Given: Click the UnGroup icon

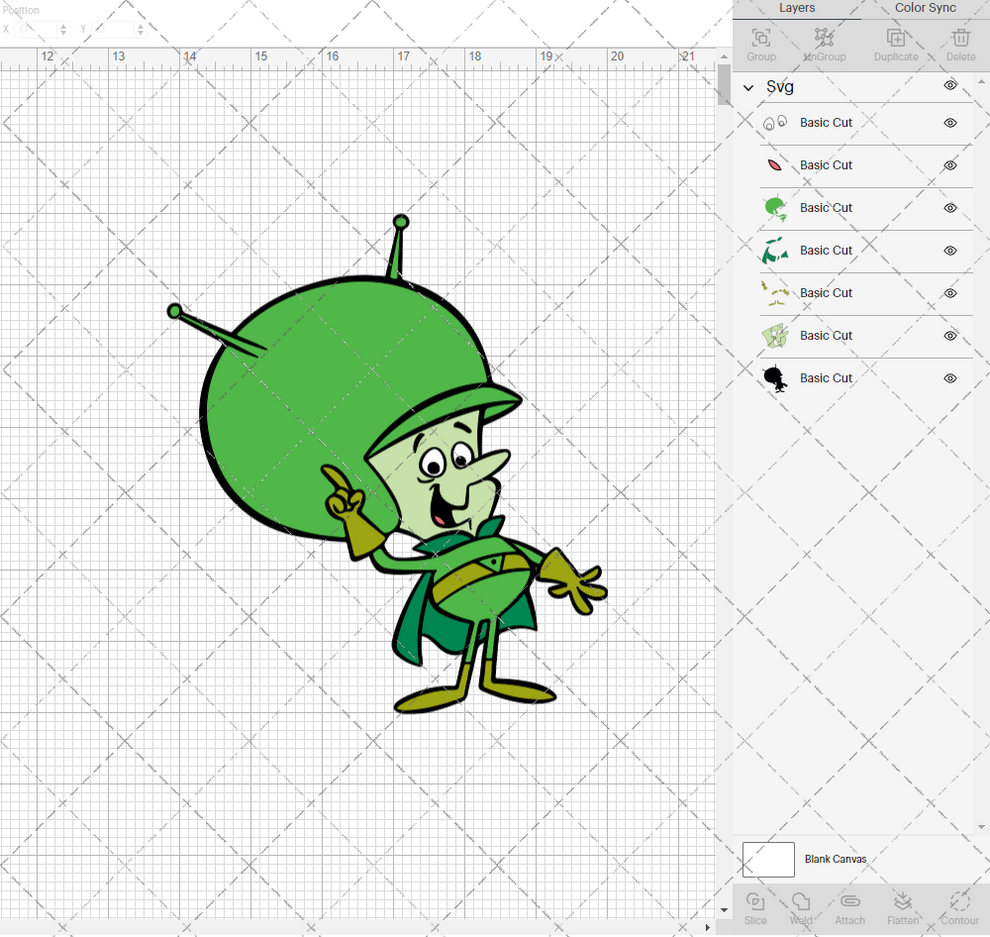Looking at the screenshot, I should 825,42.
